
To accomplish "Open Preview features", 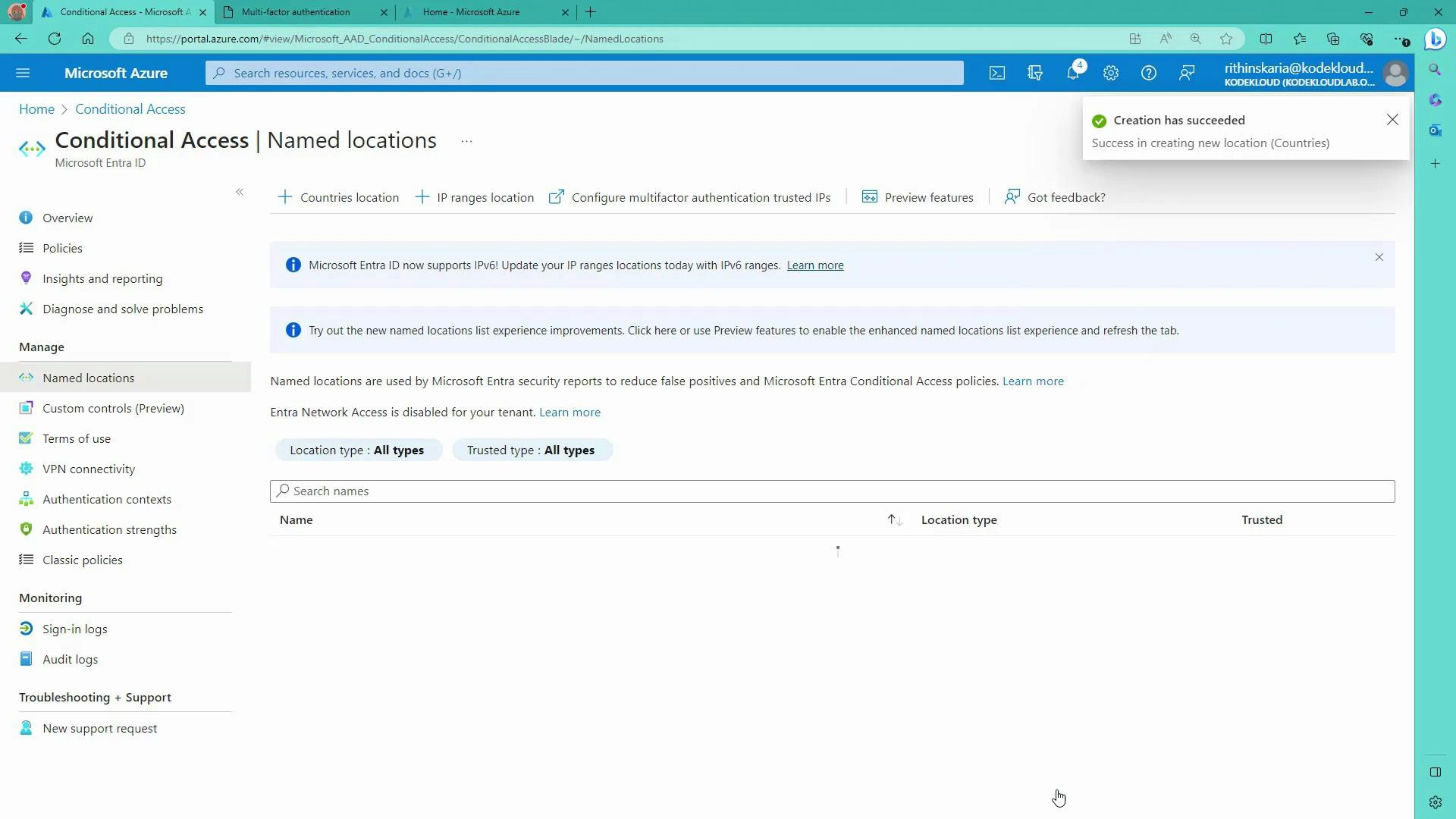I will click(918, 197).
